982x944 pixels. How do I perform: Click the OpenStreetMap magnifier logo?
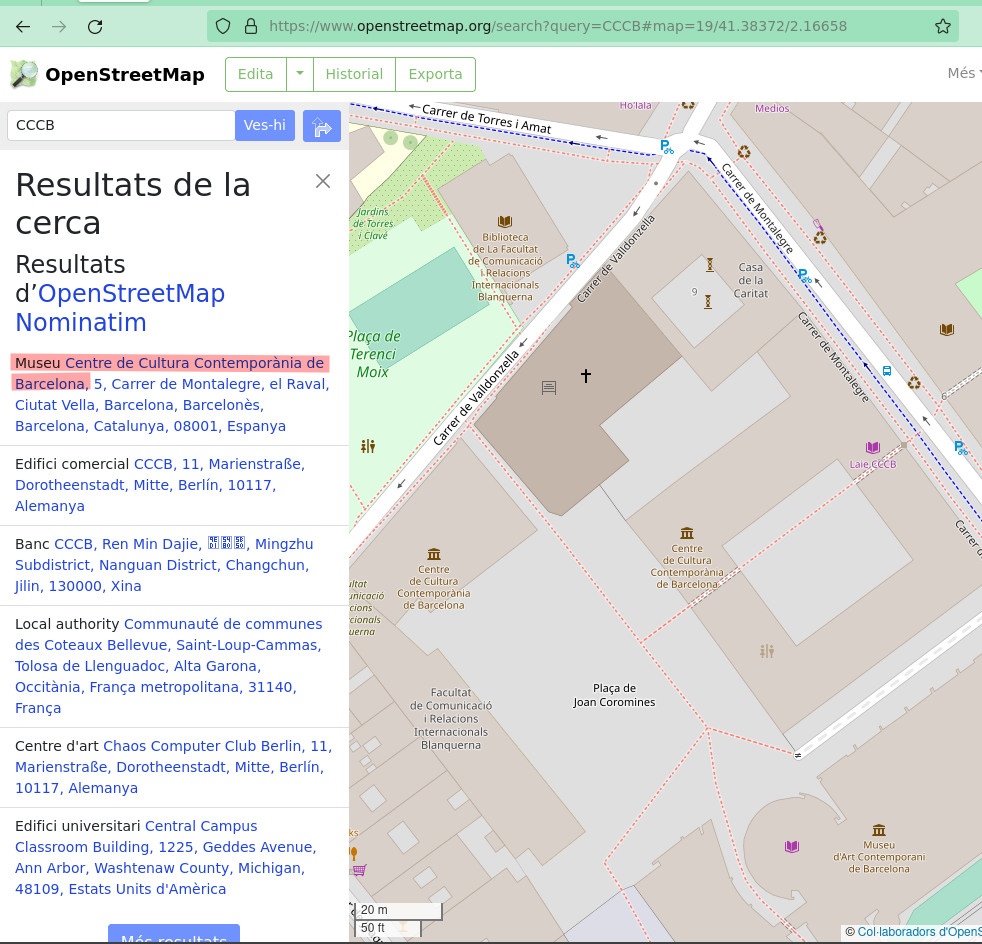pyautogui.click(x=24, y=74)
